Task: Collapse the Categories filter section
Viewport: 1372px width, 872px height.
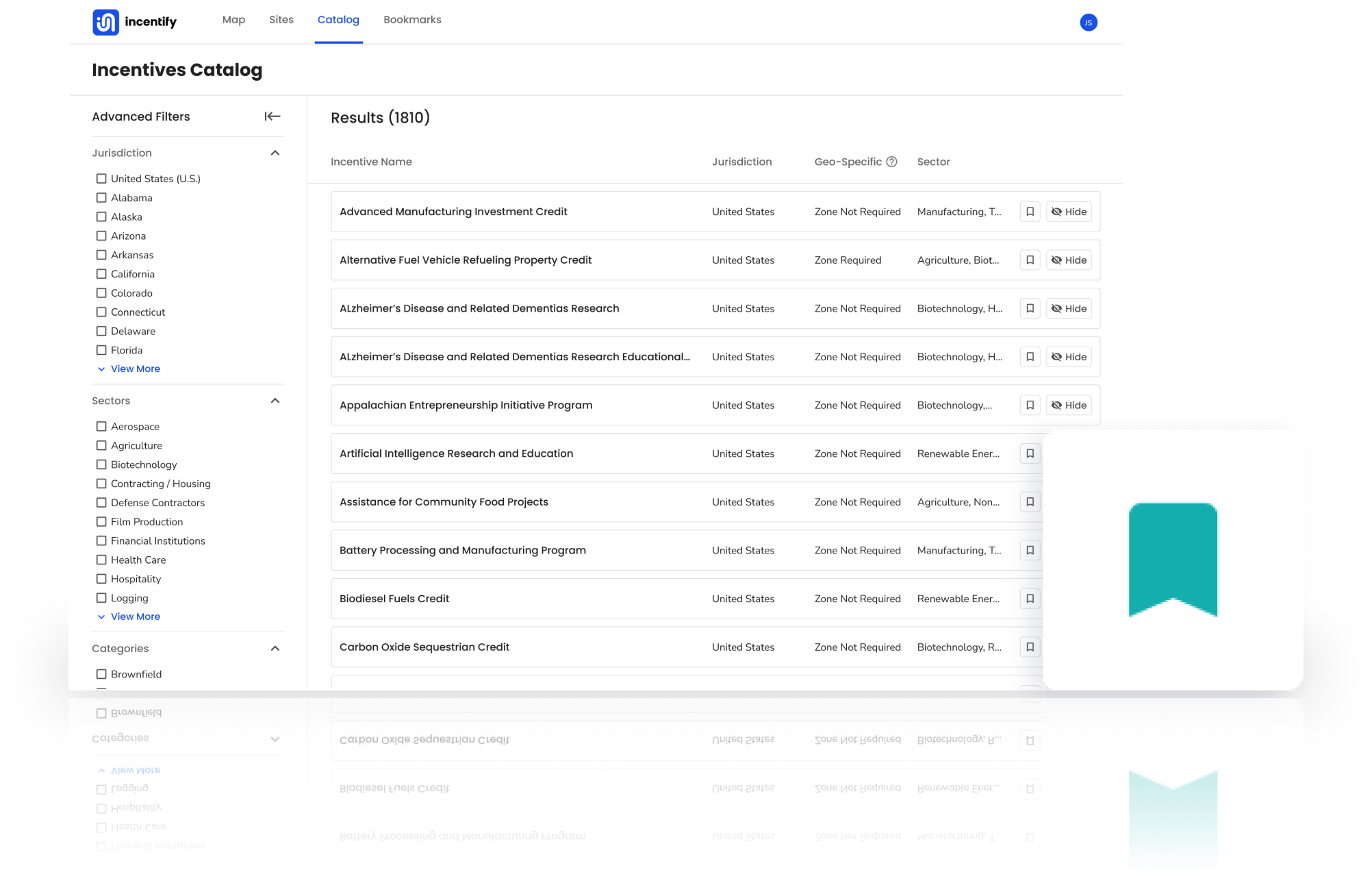Action: 275,649
